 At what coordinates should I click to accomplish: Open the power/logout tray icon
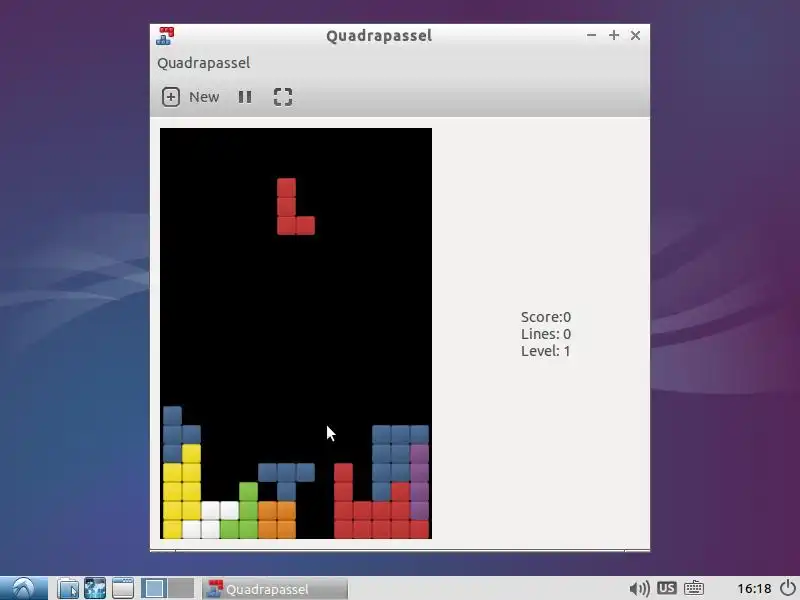pos(788,588)
